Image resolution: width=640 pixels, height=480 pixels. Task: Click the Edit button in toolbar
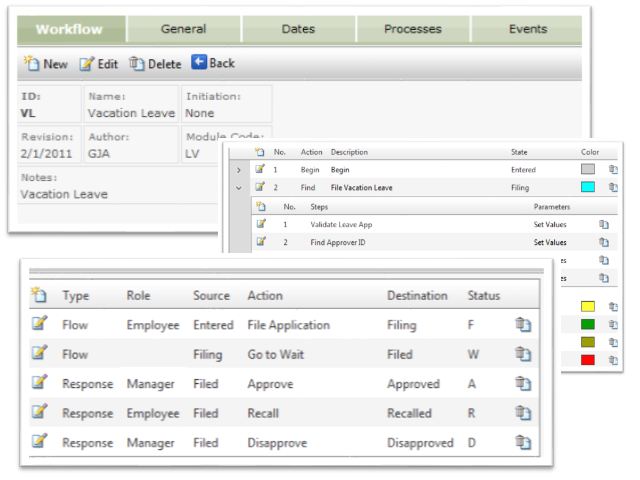coord(98,64)
